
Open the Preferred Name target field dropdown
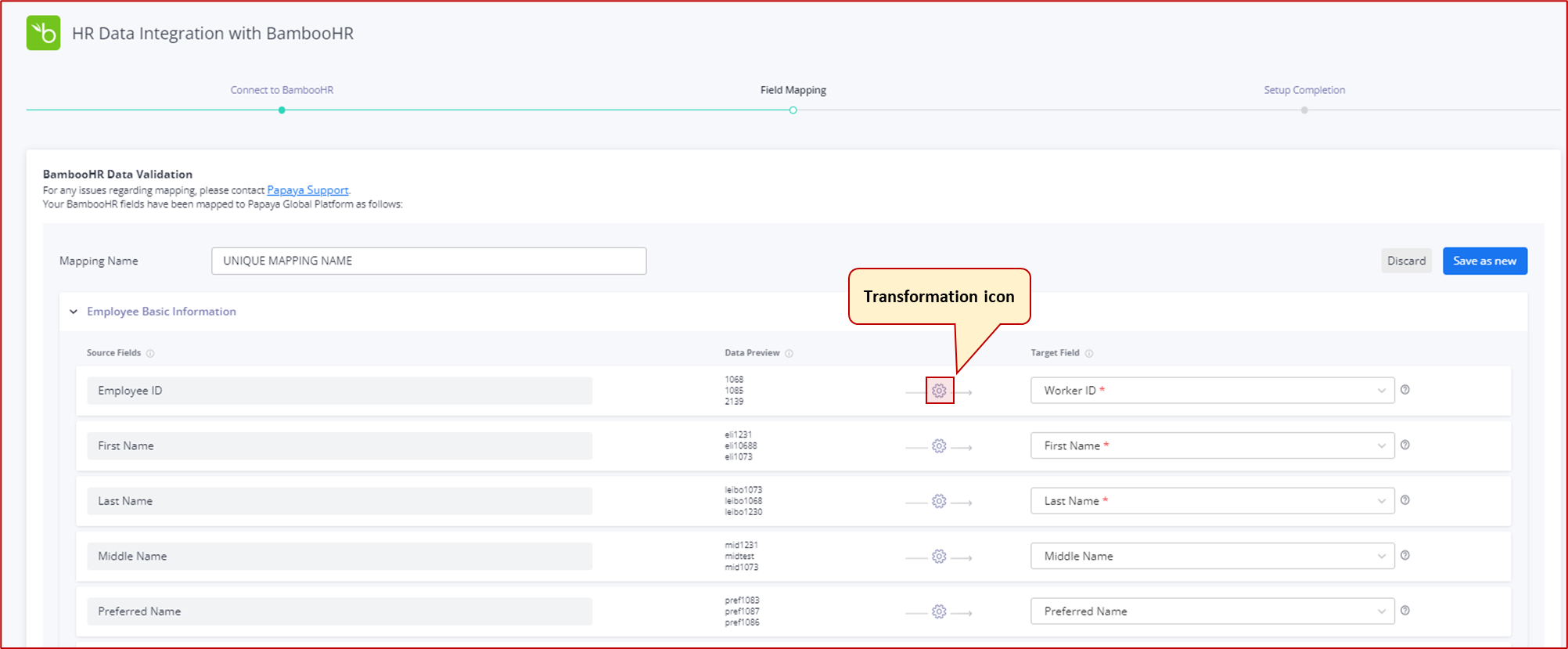click(x=1212, y=611)
